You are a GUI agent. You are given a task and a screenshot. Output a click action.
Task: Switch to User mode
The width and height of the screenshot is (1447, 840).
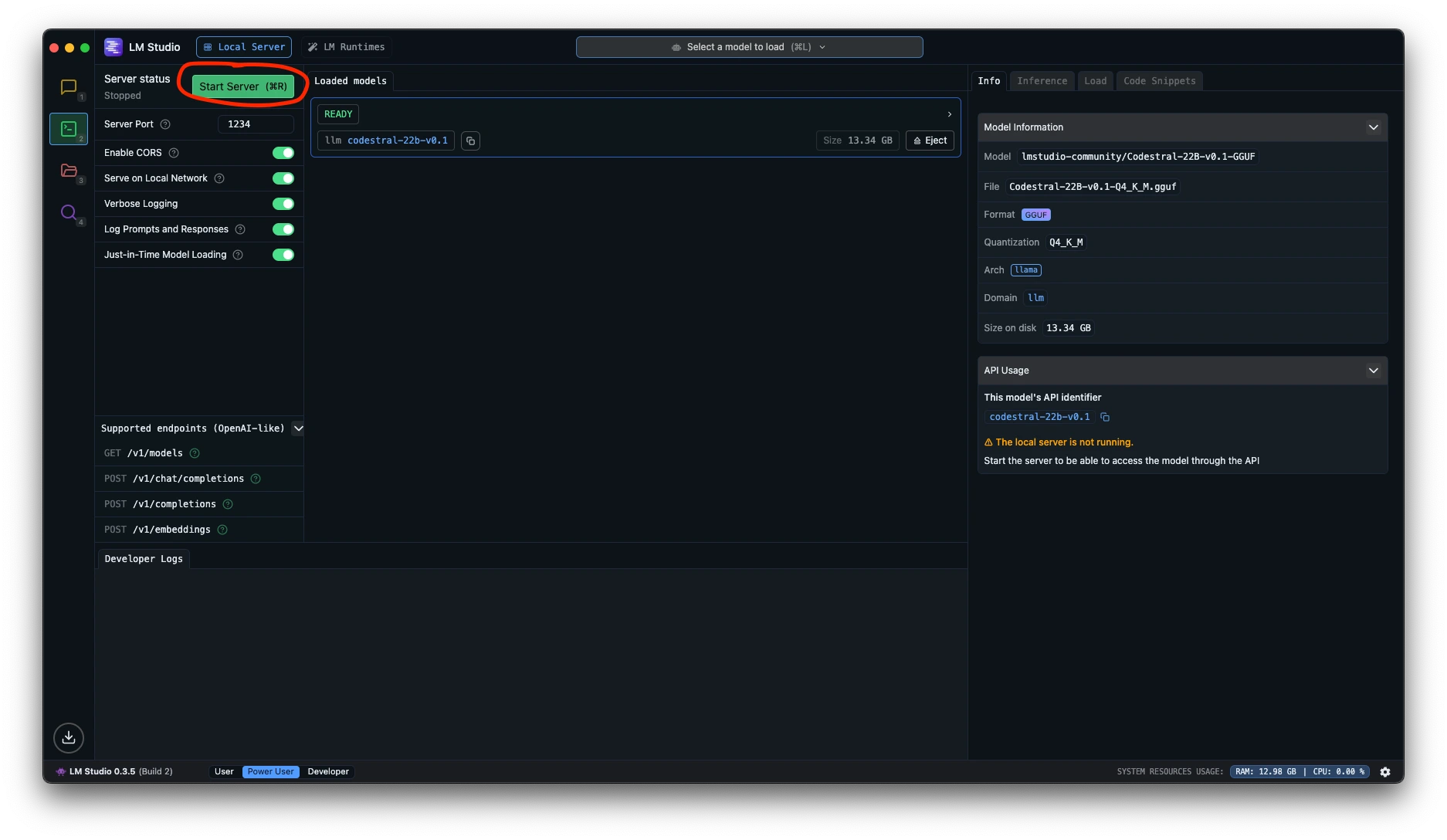[x=224, y=771]
